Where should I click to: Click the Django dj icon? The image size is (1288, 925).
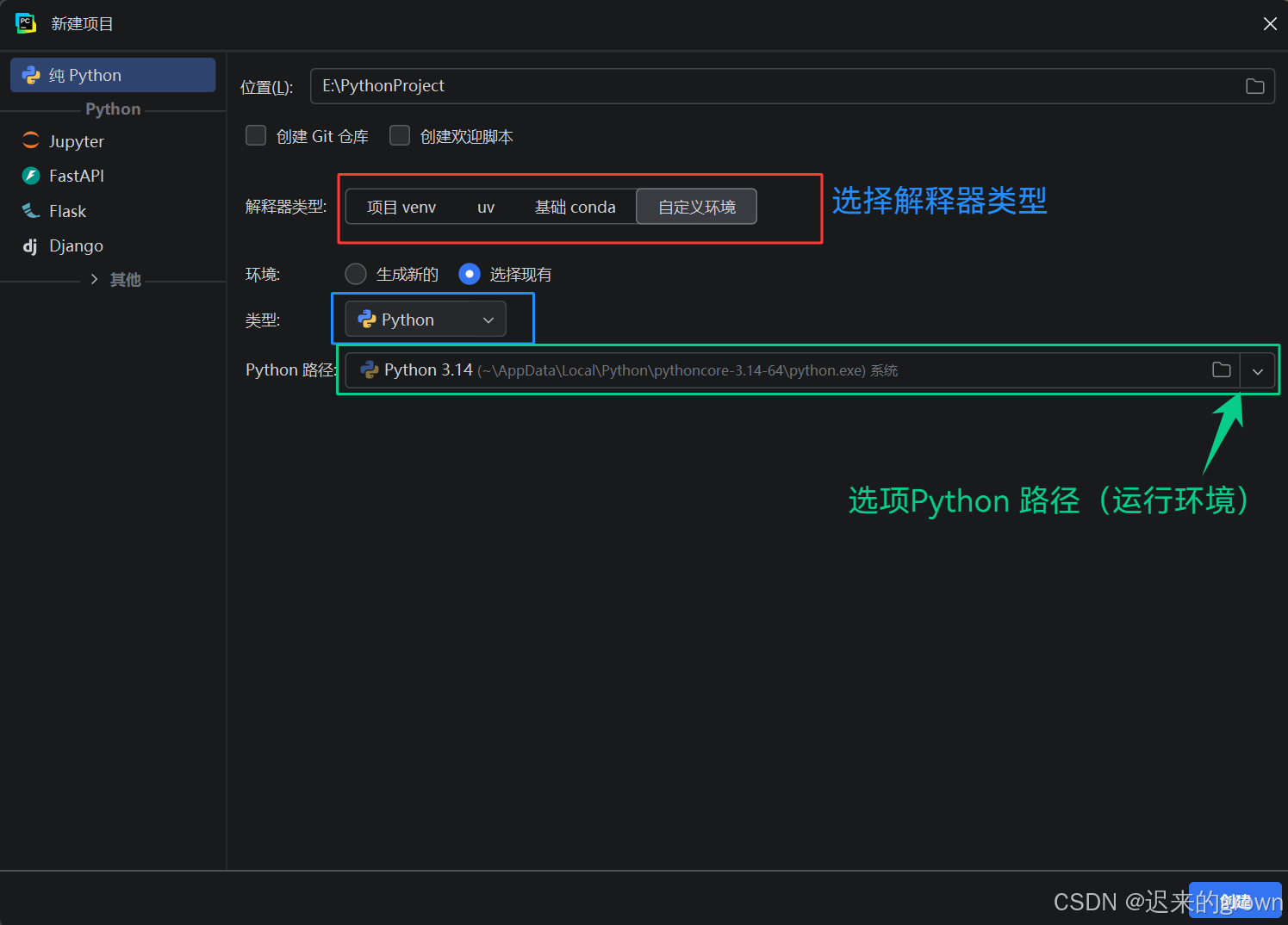click(x=30, y=246)
